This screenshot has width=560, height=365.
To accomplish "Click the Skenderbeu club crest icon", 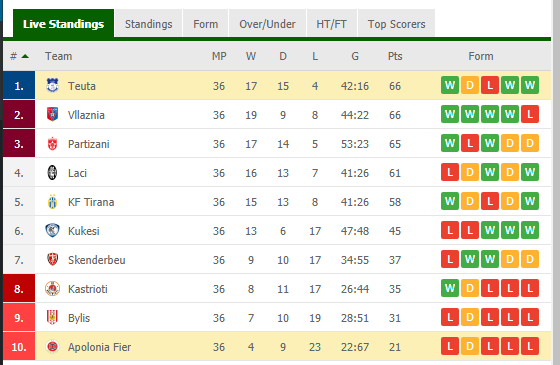I will coord(52,260).
